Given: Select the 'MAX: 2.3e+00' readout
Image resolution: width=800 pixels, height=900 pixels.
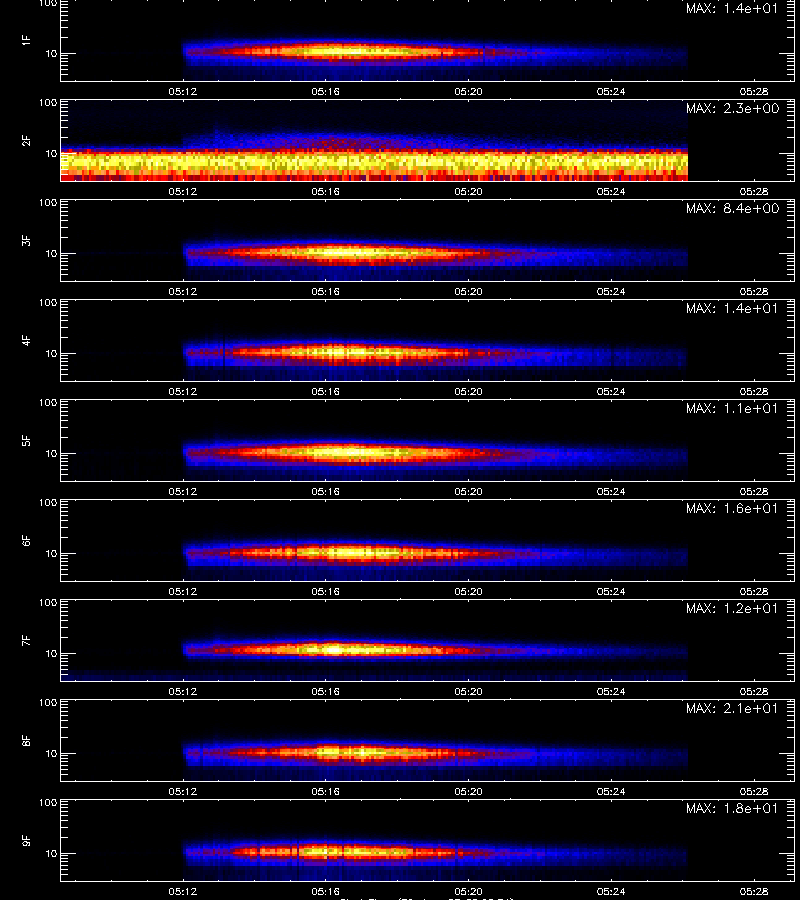Looking at the screenshot, I should tap(732, 108).
